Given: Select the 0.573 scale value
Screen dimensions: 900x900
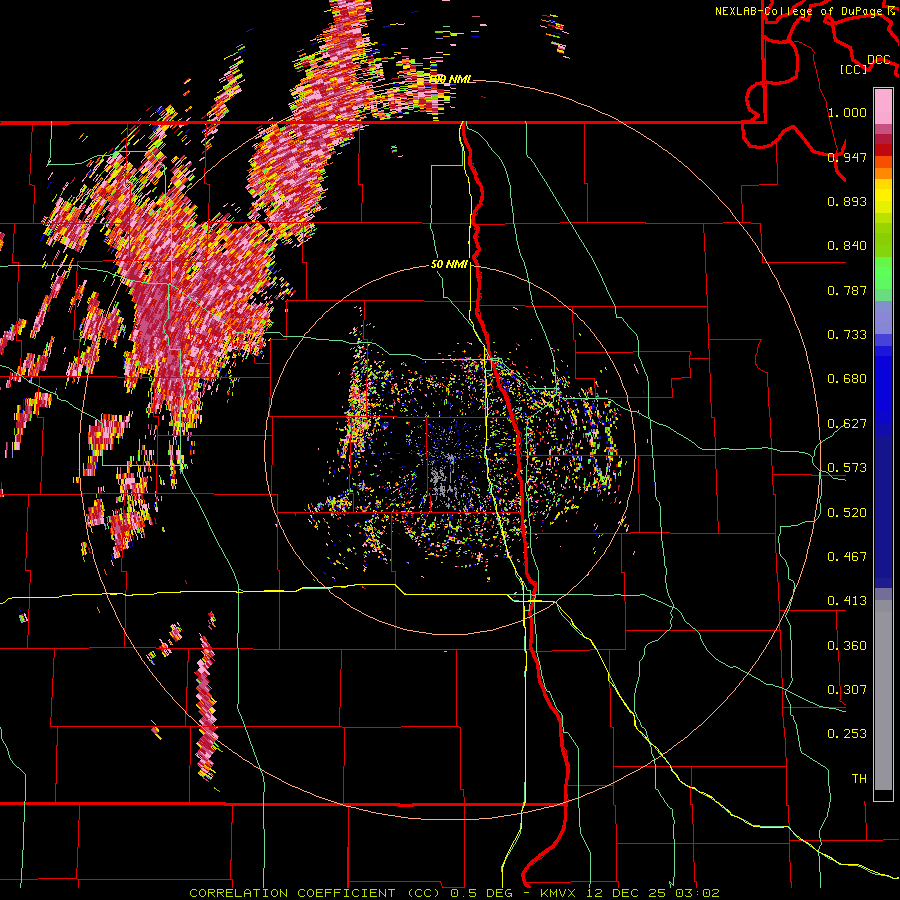Looking at the screenshot, I should tap(847, 468).
